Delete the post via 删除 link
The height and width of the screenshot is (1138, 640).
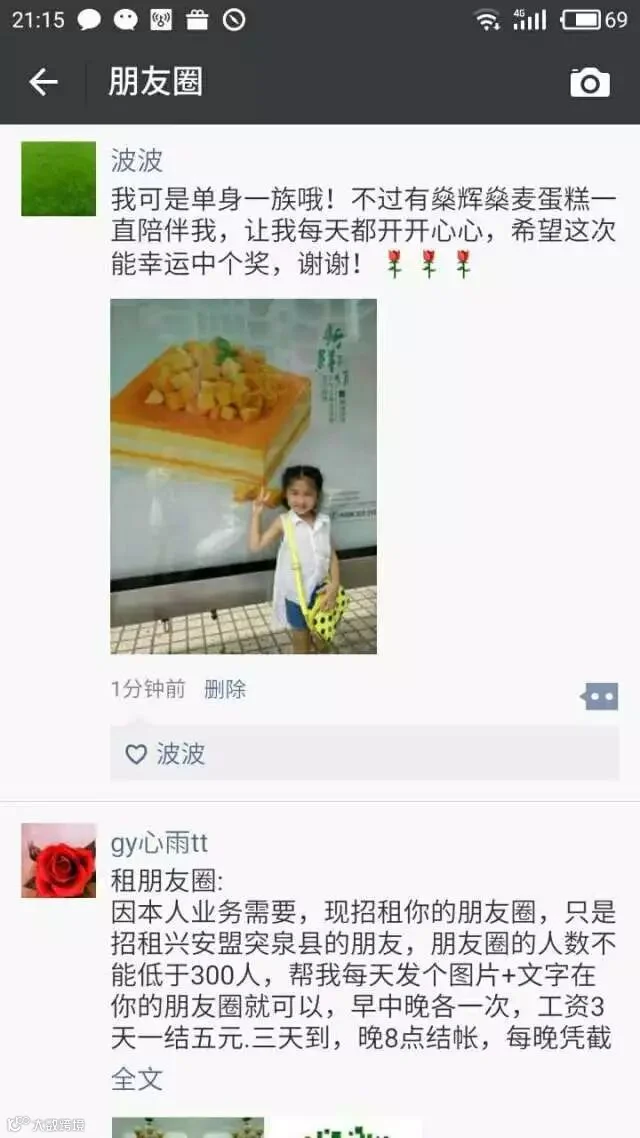pos(225,689)
